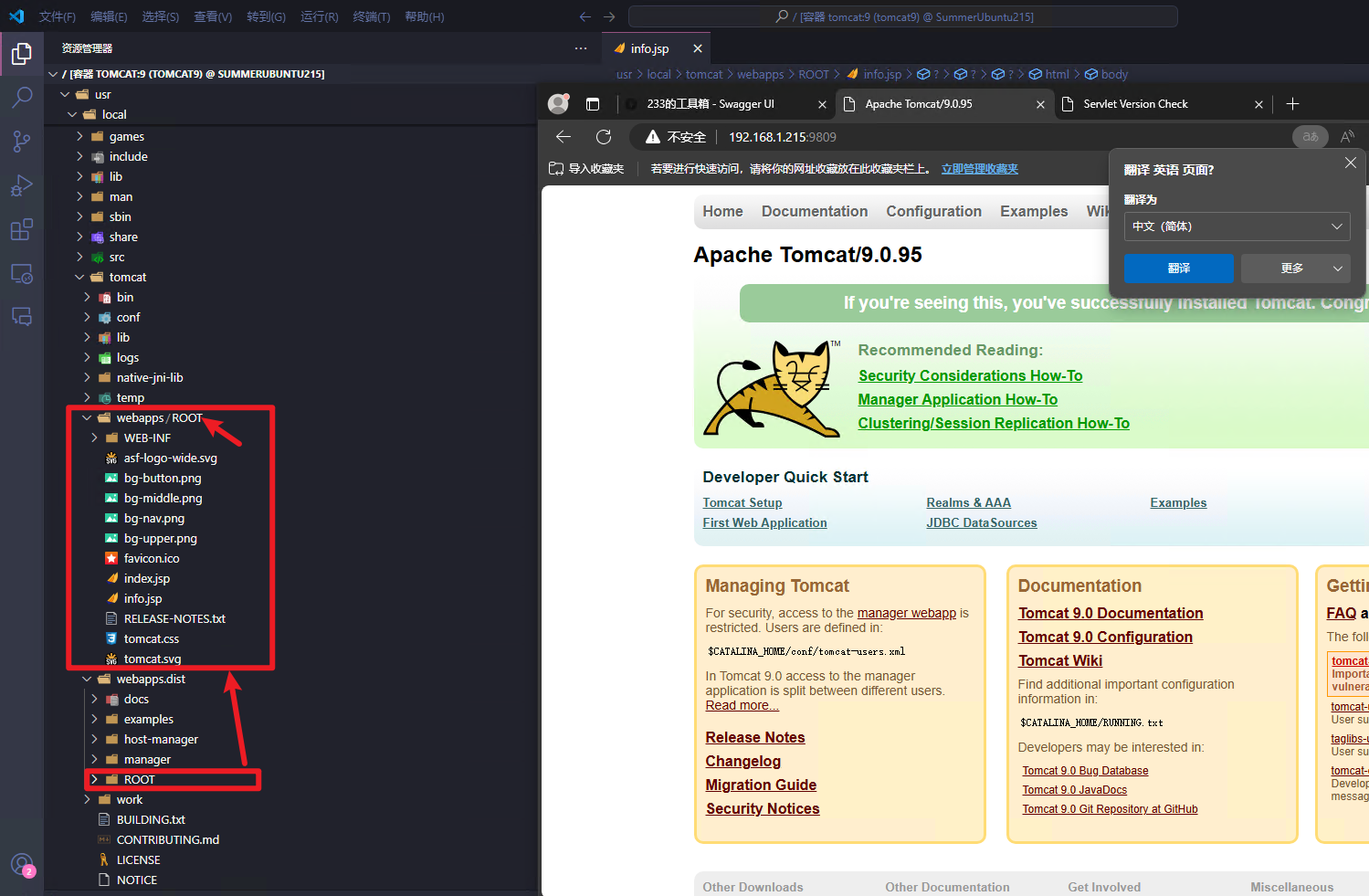Open the Accounts icon with badge

click(x=22, y=865)
